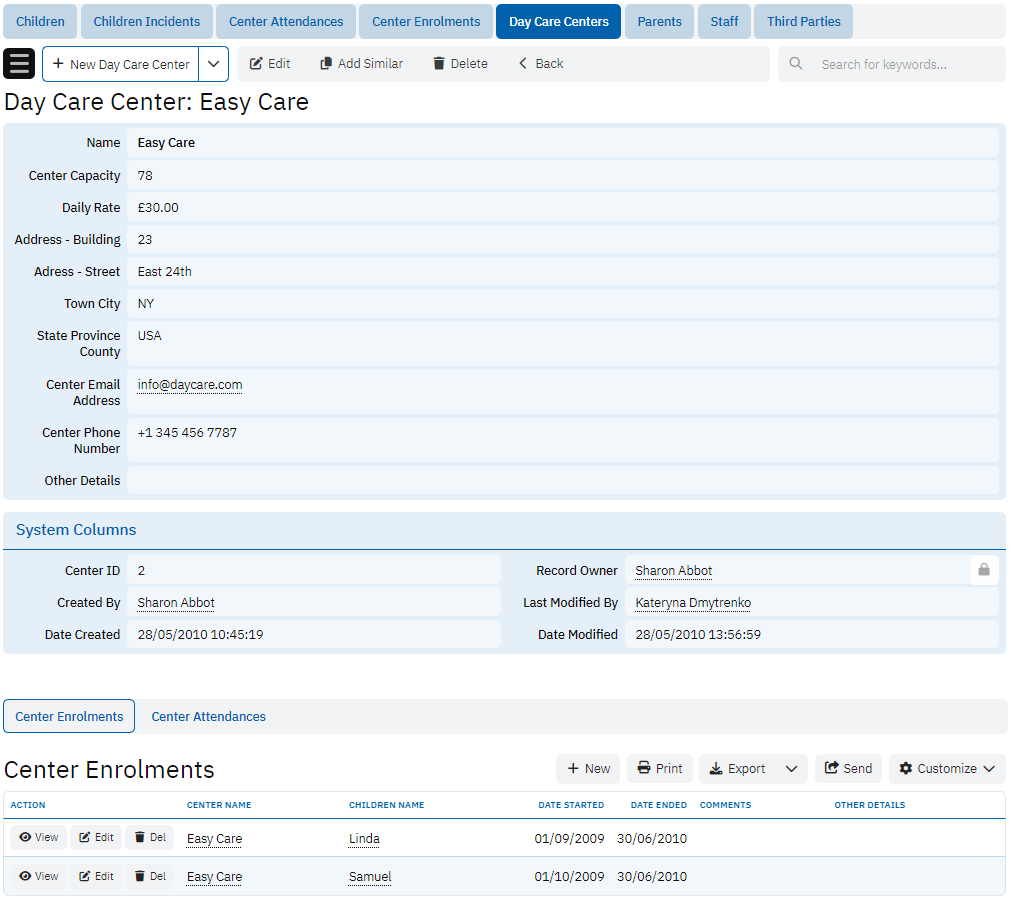Click the info@daycare.com email link
Viewport: 1012px width, 903px height.
pos(190,385)
